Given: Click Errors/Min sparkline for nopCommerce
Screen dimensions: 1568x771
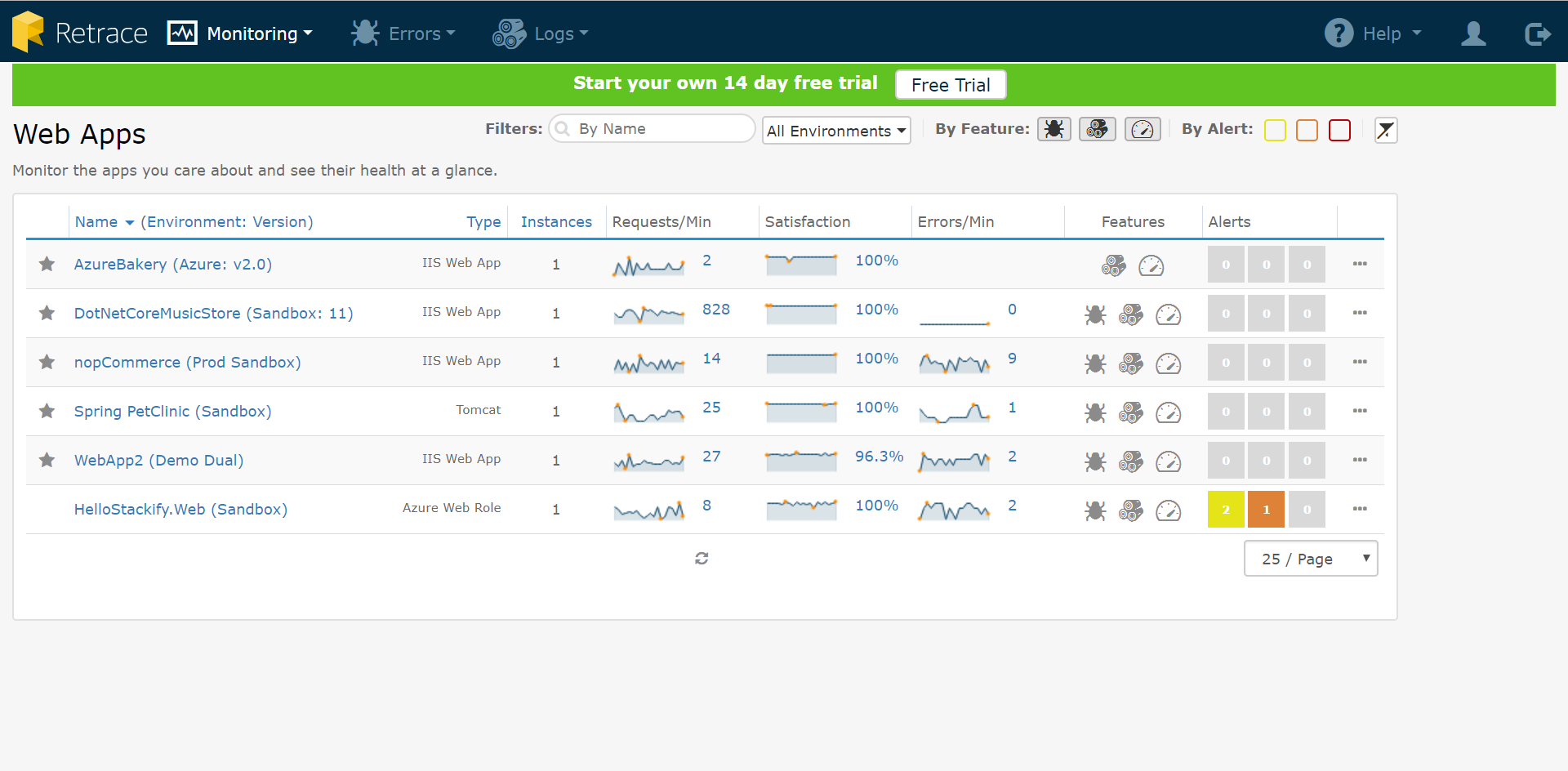Looking at the screenshot, I should 955,363.
